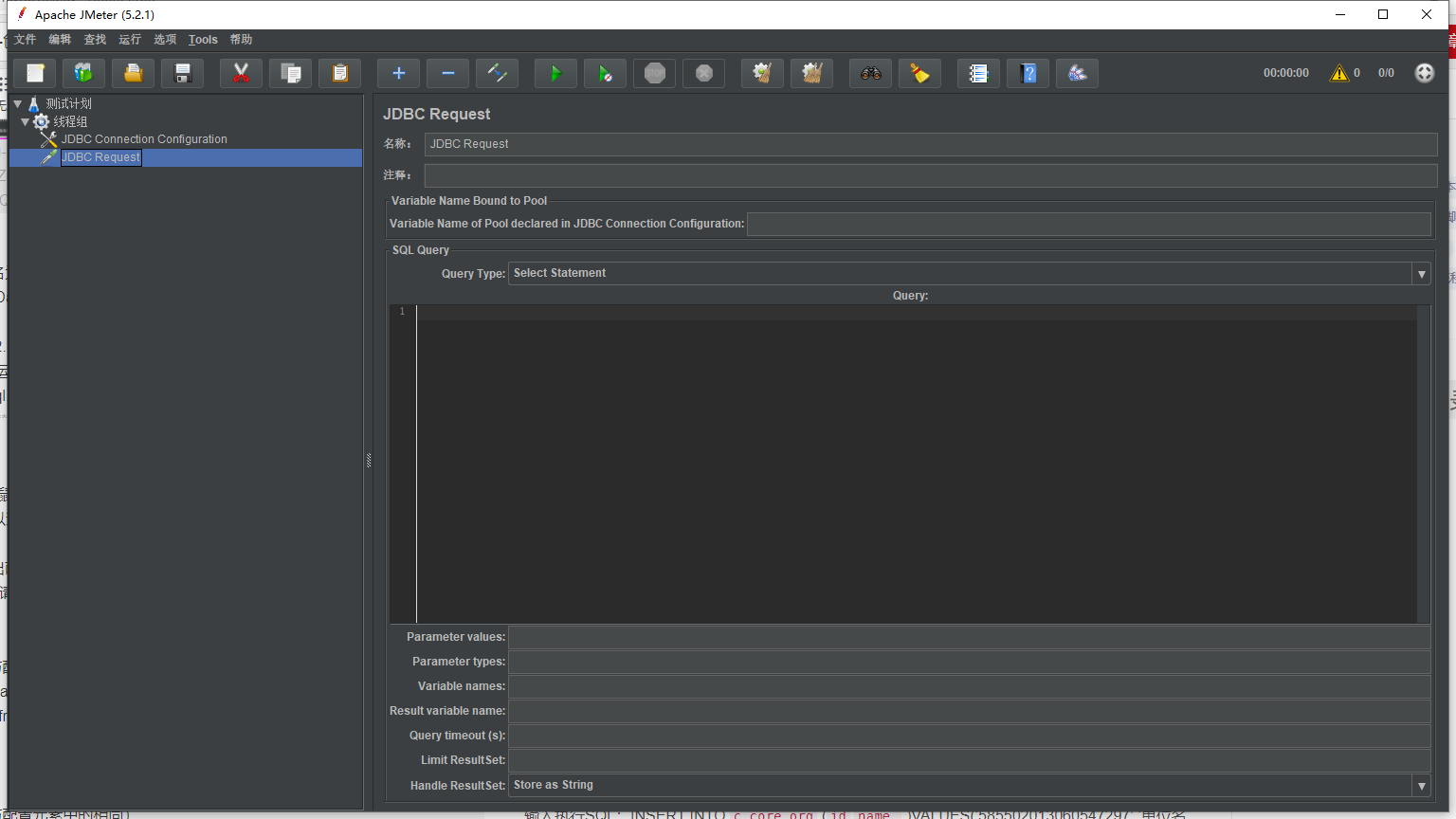1456x819 pixels.
Task: Click the Paste clipboard icon
Action: (x=340, y=73)
